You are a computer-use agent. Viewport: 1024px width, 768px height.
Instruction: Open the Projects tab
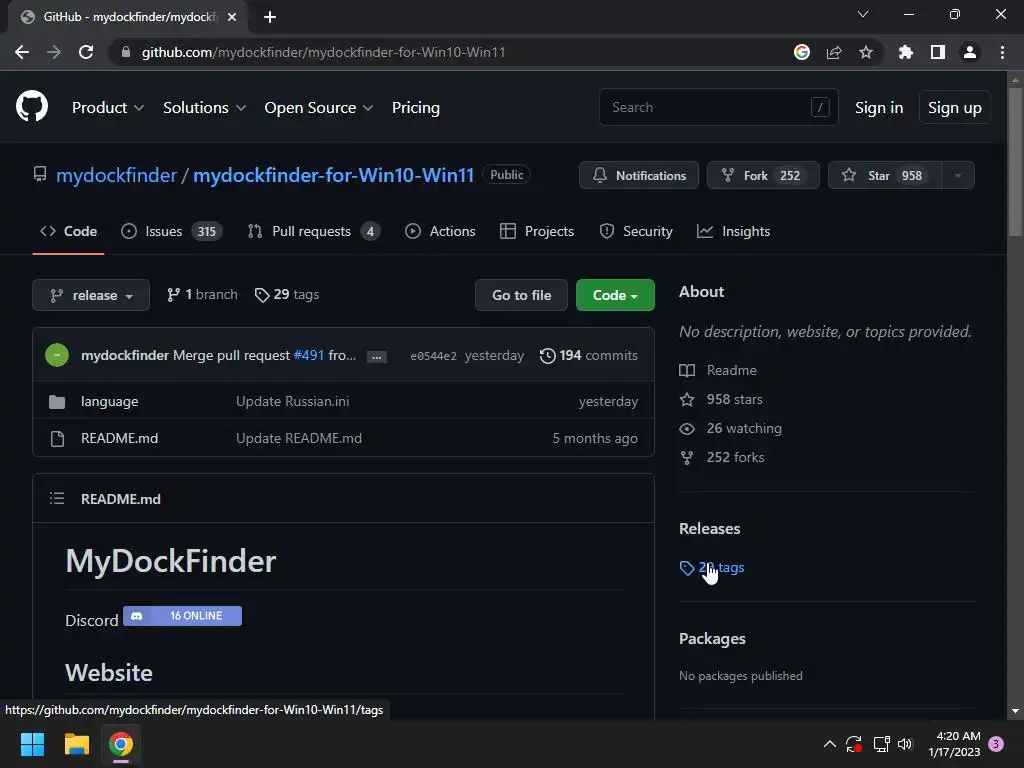537,231
